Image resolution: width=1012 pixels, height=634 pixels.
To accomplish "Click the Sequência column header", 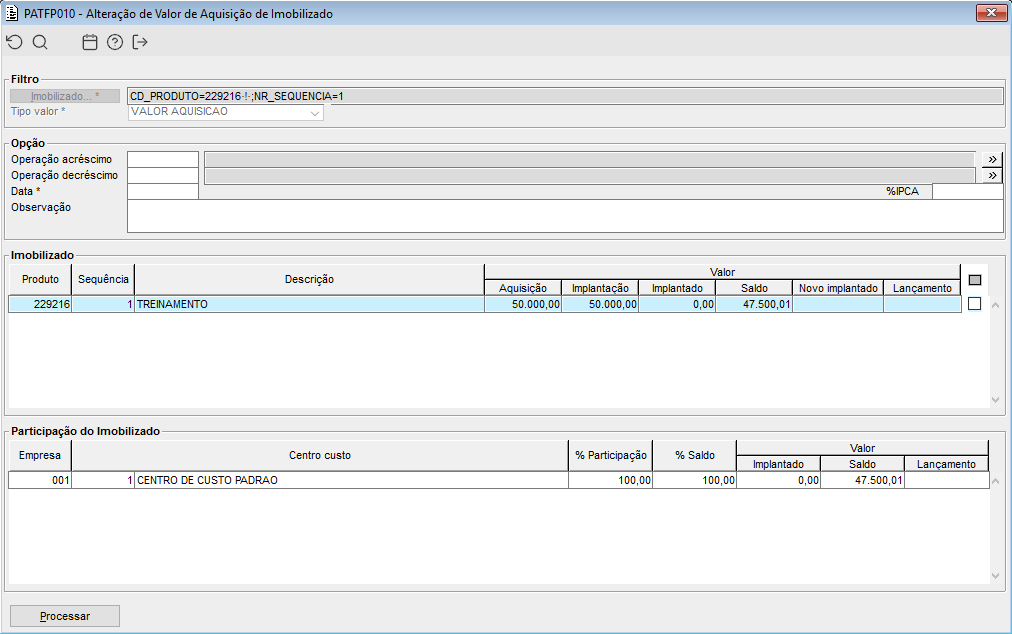I will click(103, 279).
